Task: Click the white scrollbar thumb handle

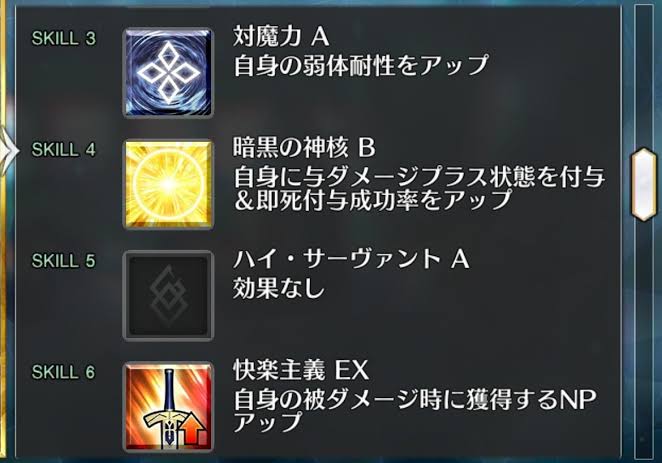Action: [x=644, y=184]
